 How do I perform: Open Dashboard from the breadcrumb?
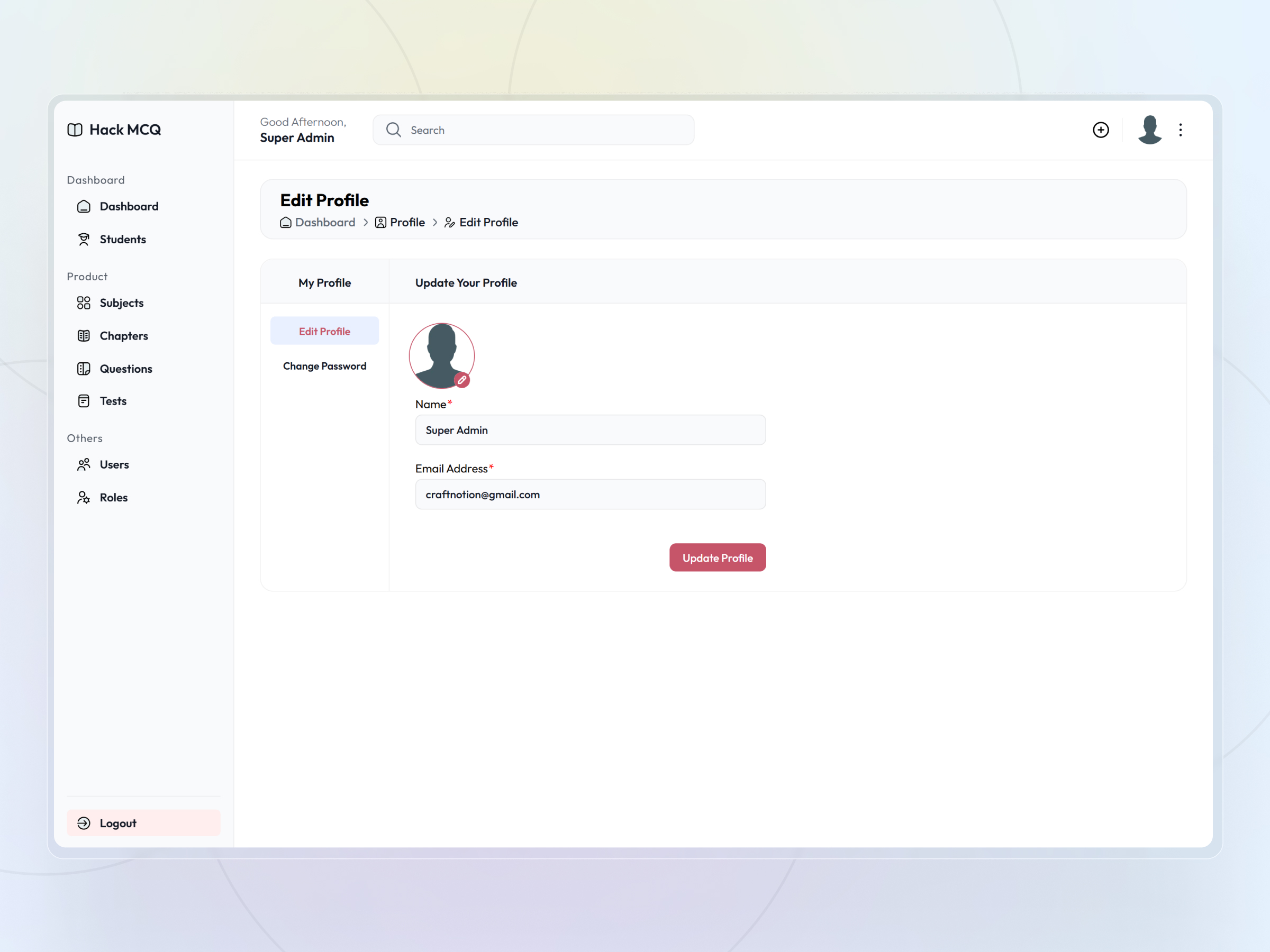pyautogui.click(x=324, y=222)
